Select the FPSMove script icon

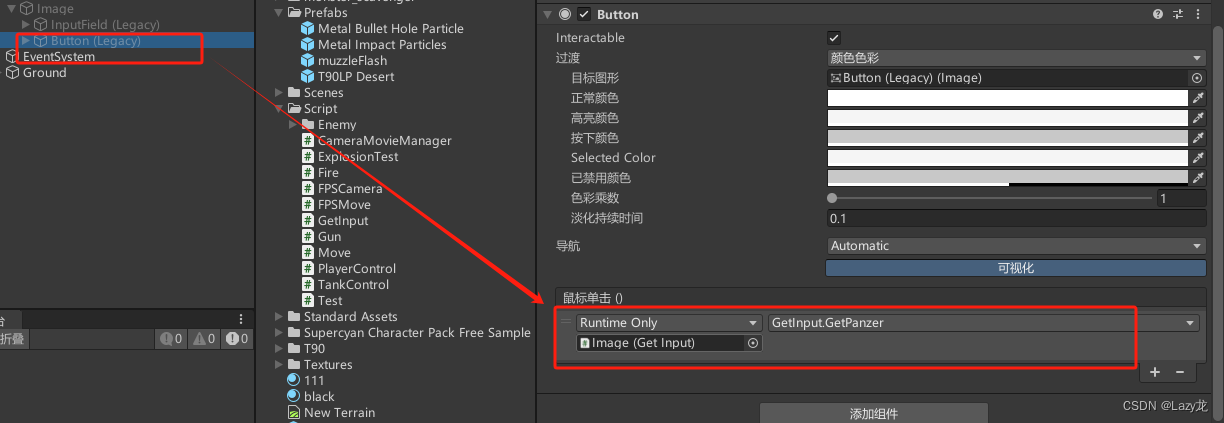click(x=308, y=205)
